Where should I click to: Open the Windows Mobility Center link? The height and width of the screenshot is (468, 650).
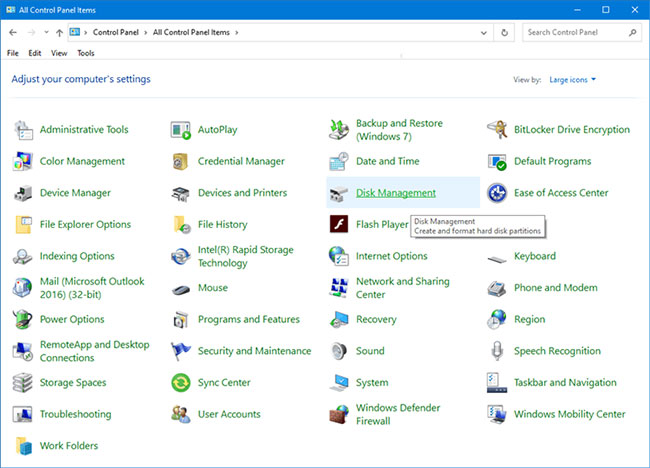click(x=570, y=414)
